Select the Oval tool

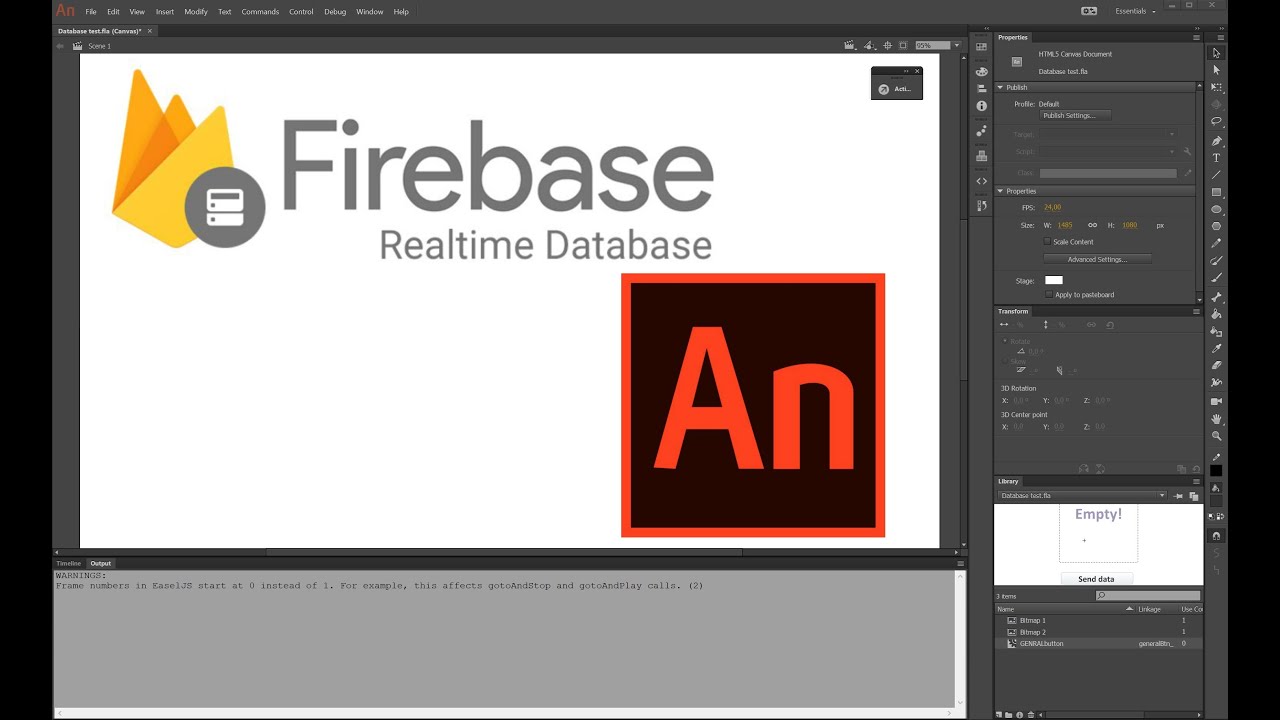coord(1216,209)
